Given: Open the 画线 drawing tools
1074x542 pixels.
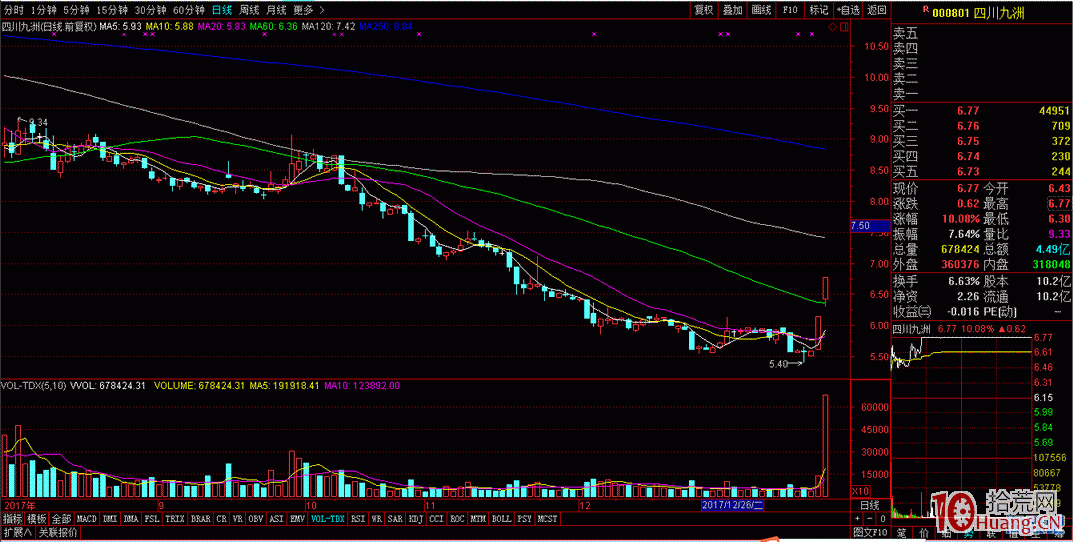Looking at the screenshot, I should (x=761, y=10).
